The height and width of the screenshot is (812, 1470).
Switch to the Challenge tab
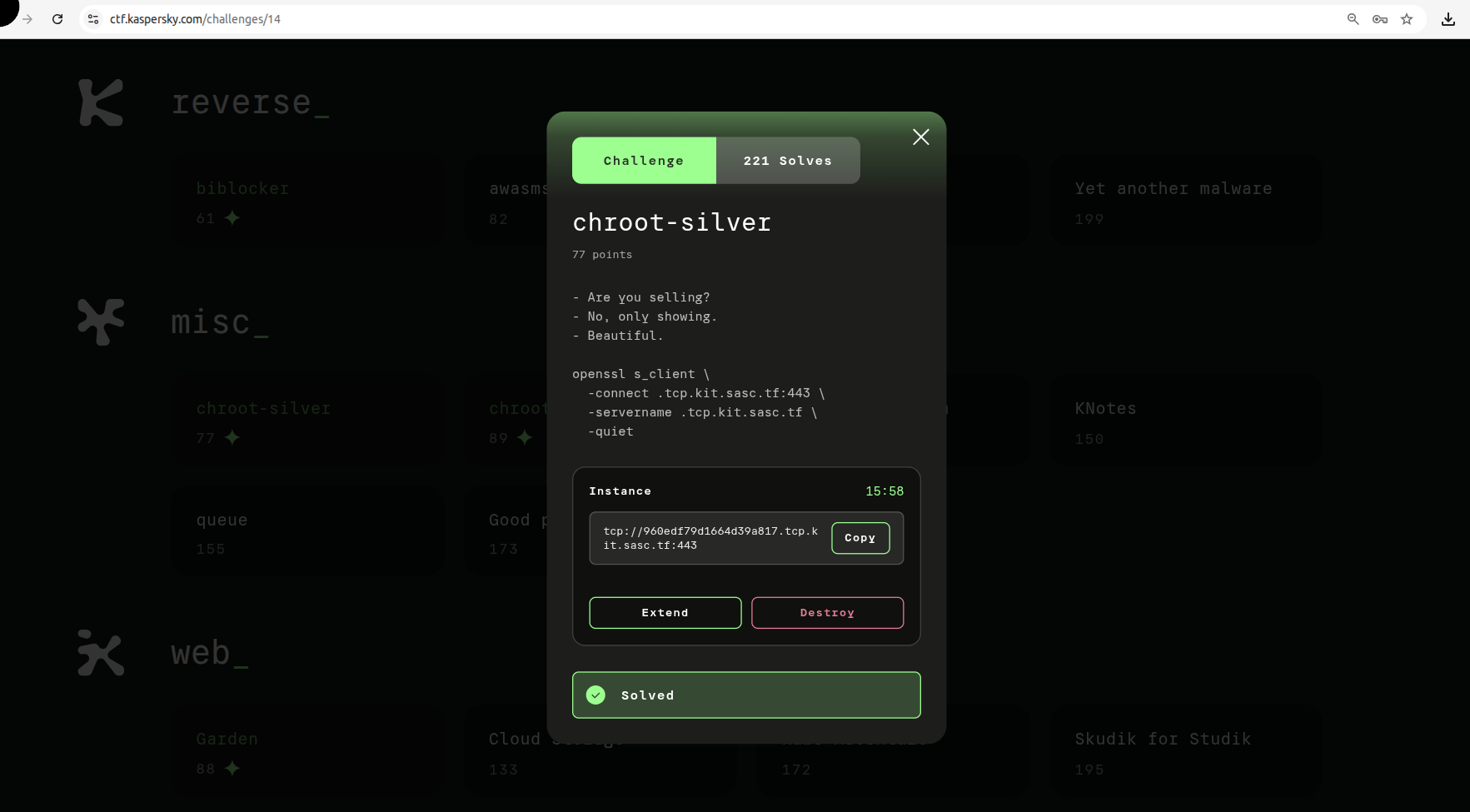pyautogui.click(x=644, y=161)
